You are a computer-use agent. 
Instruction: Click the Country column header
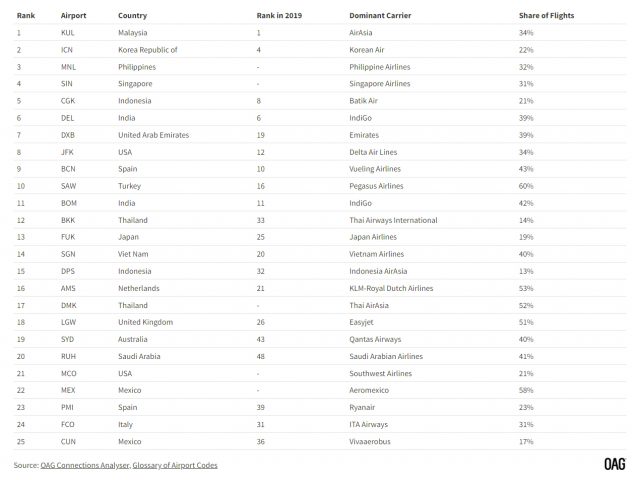(x=133, y=16)
